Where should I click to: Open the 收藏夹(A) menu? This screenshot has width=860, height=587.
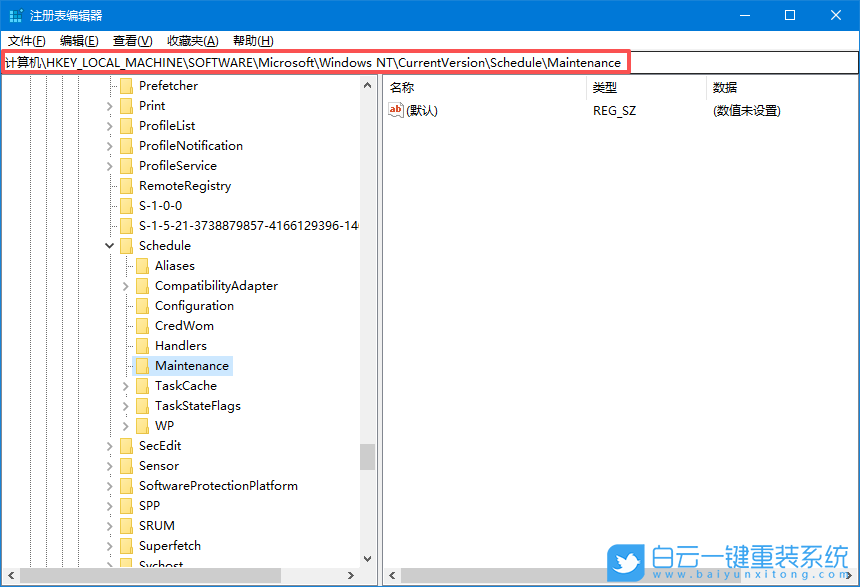(x=192, y=41)
